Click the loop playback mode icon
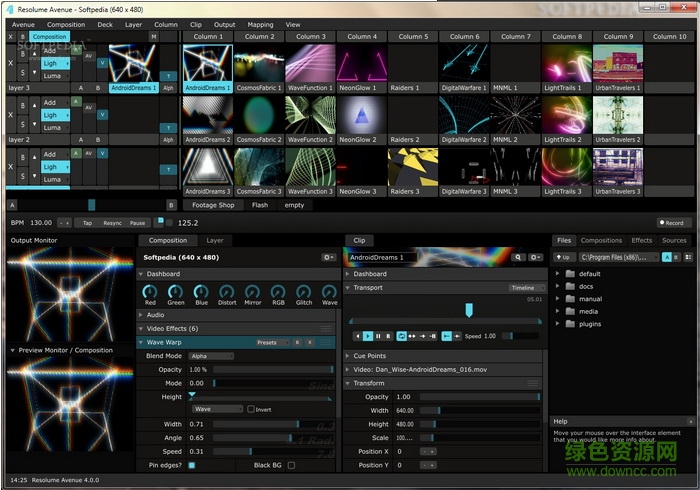 pos(402,336)
